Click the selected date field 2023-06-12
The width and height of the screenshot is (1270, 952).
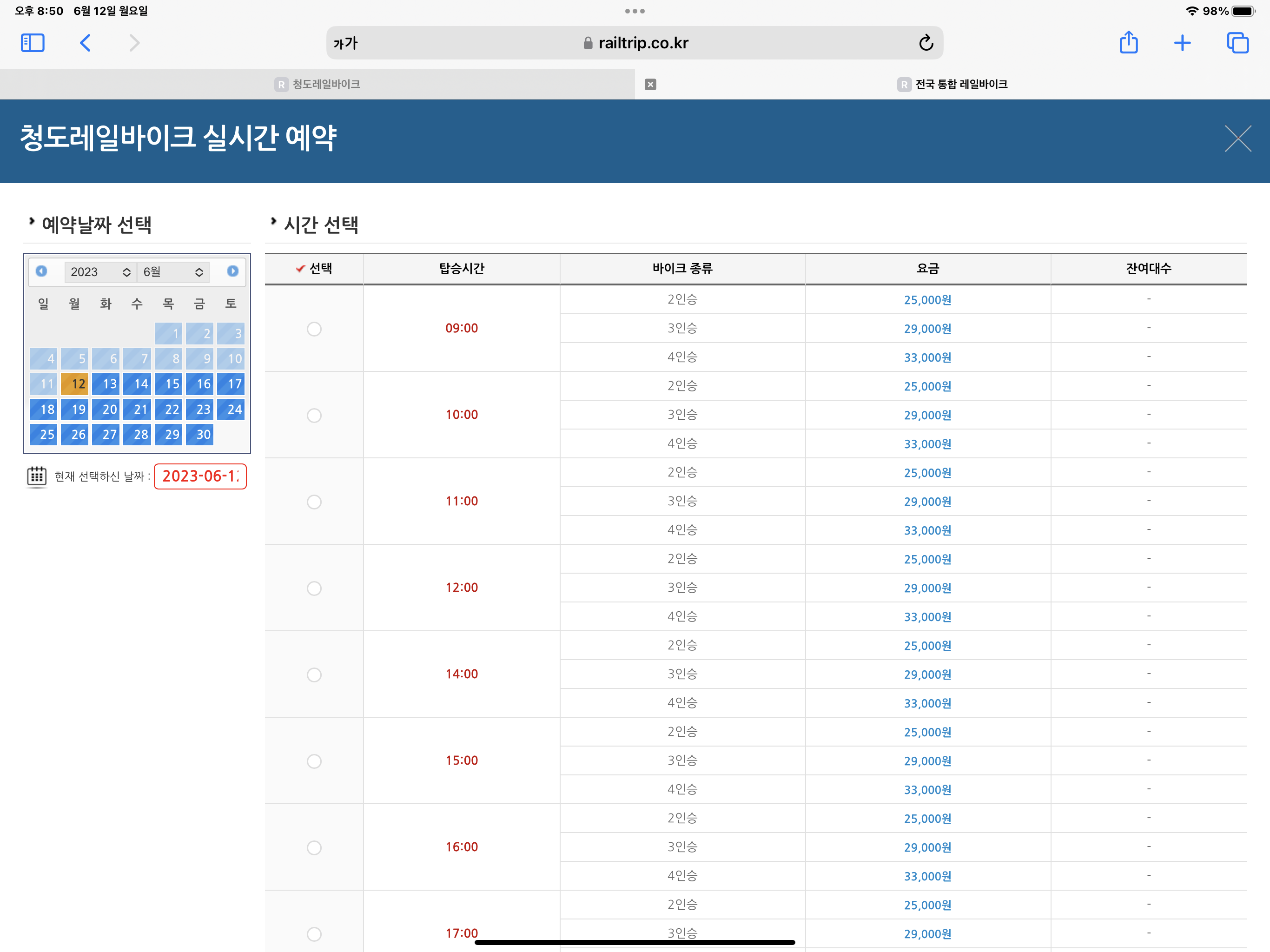[200, 476]
